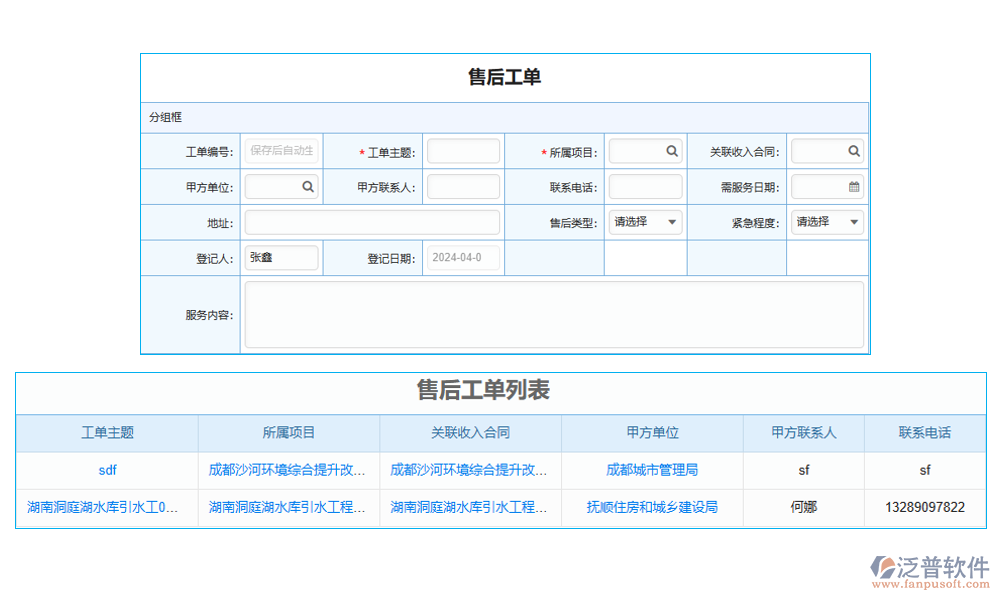
Task: Follow the 湖南洞庭湖水库引水工程 project link
Action: point(288,507)
